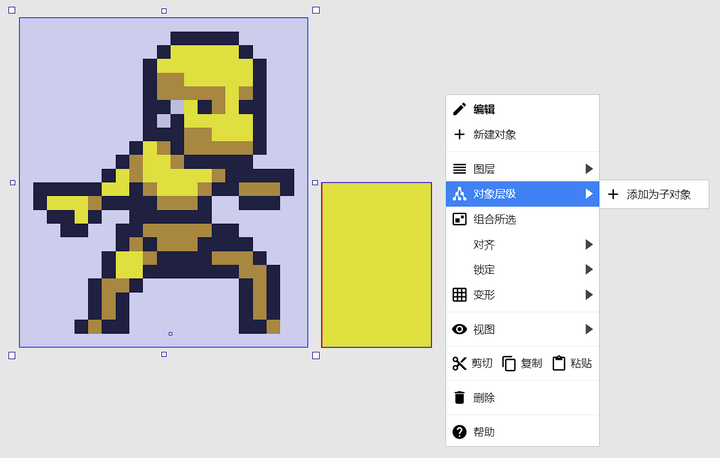The width and height of the screenshot is (720, 458).
Task: Click the pencil icon beside 编辑
Action: [x=459, y=109]
